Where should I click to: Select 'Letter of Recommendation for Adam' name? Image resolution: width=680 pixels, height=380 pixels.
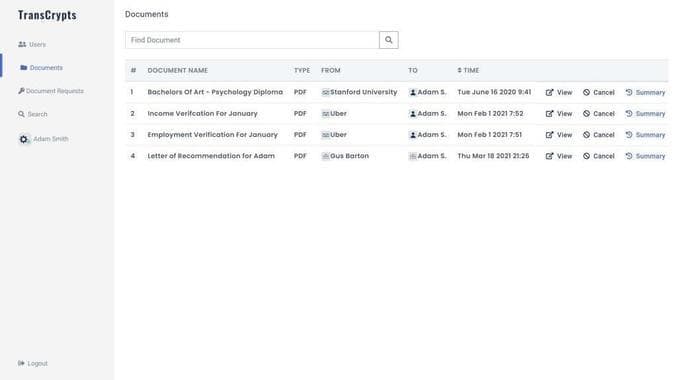(211, 156)
